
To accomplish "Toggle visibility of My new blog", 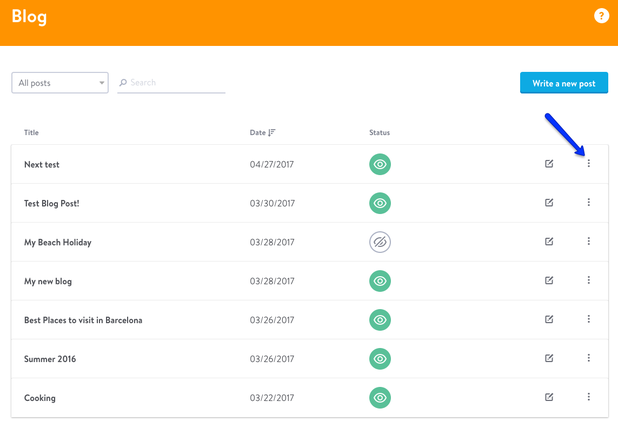I will tap(380, 281).
